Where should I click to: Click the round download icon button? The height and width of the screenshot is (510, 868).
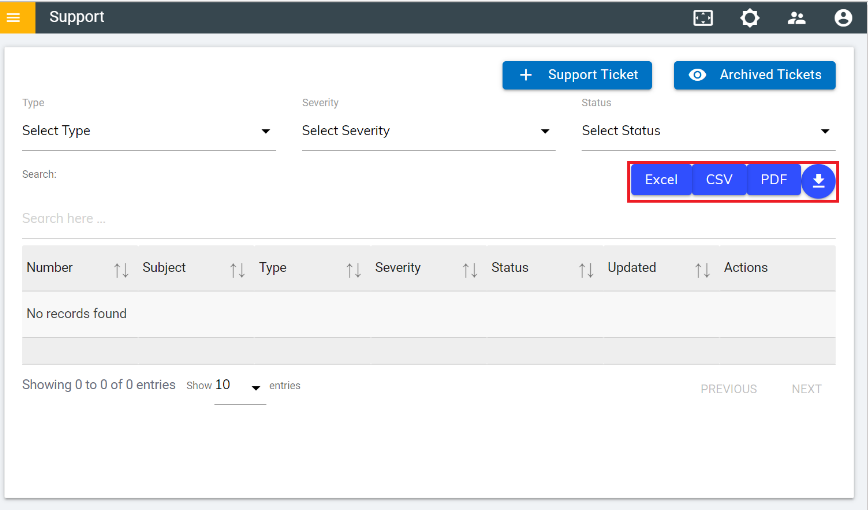coord(818,180)
